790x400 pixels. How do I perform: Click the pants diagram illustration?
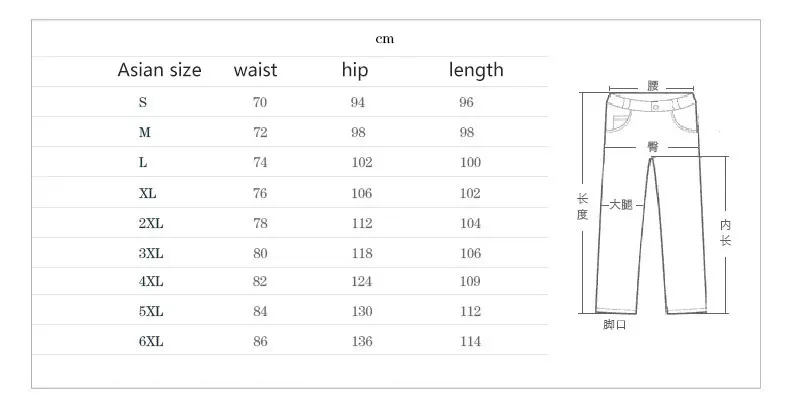pos(651,203)
